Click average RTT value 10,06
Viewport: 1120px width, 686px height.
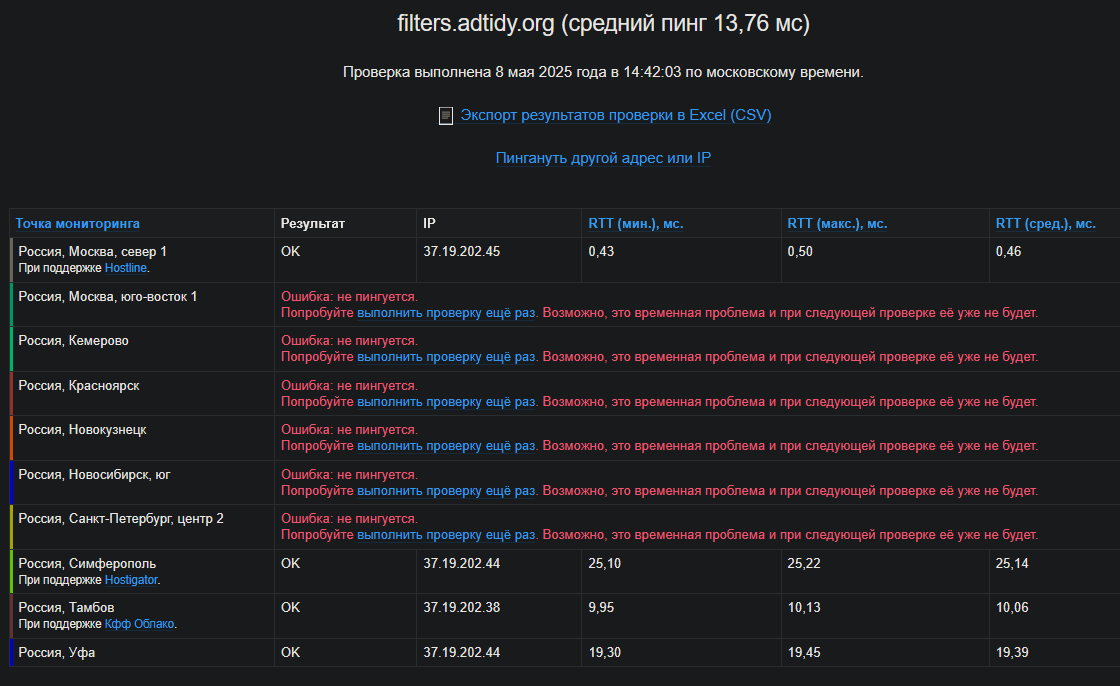click(1012, 607)
